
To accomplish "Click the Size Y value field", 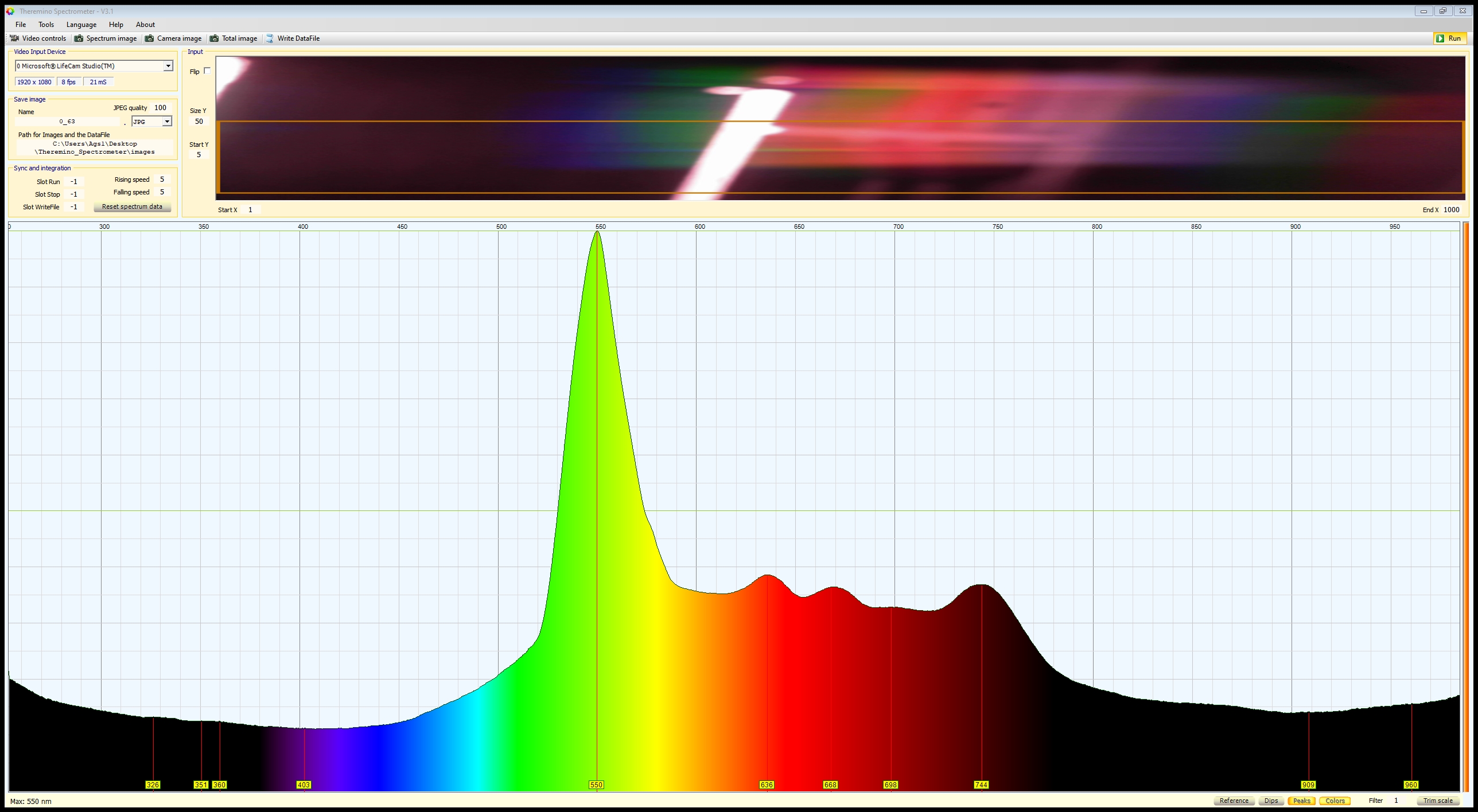I will 199,122.
